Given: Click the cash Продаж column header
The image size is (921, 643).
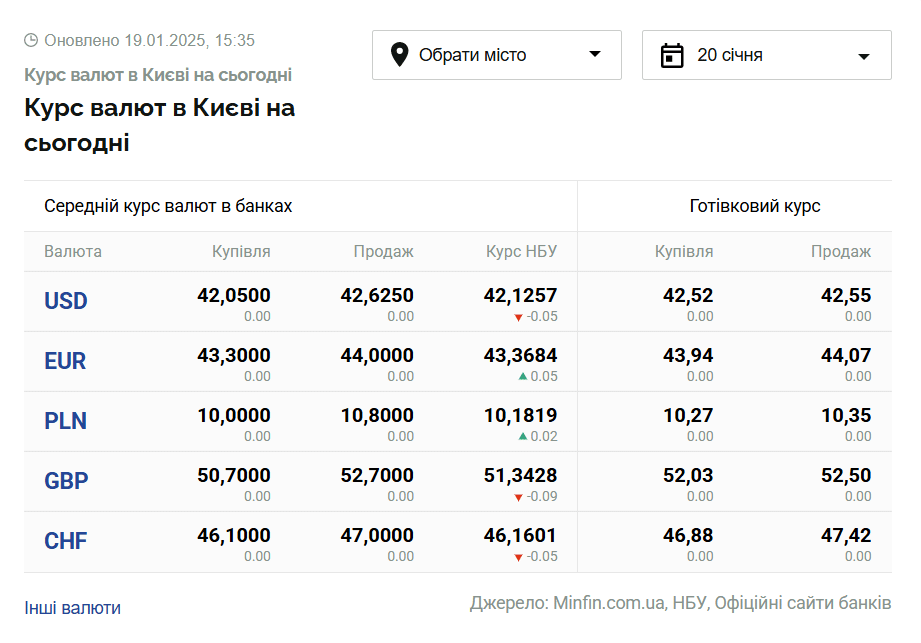Looking at the screenshot, I should point(841,251).
